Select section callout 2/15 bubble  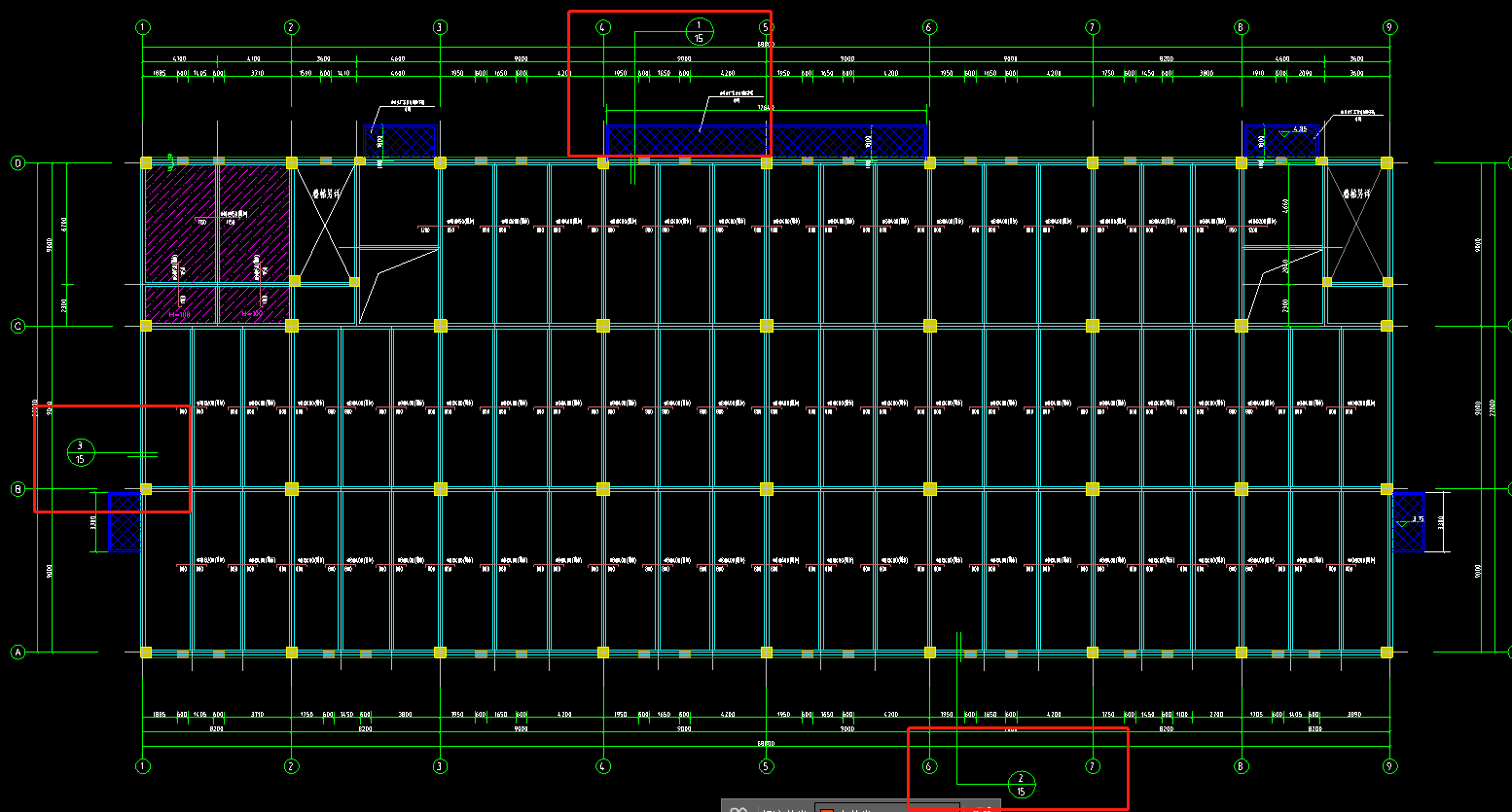(x=1021, y=784)
